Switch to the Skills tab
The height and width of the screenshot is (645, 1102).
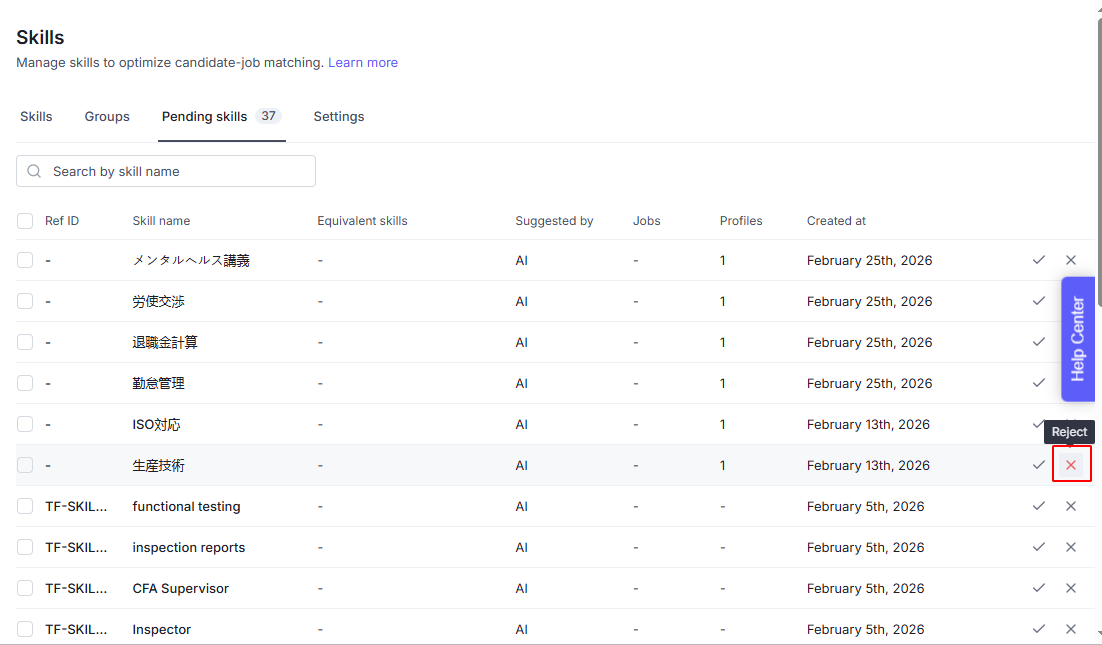[36, 117]
